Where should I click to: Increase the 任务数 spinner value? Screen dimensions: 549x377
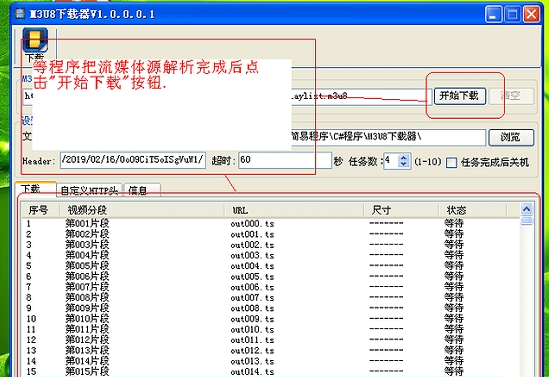point(404,158)
